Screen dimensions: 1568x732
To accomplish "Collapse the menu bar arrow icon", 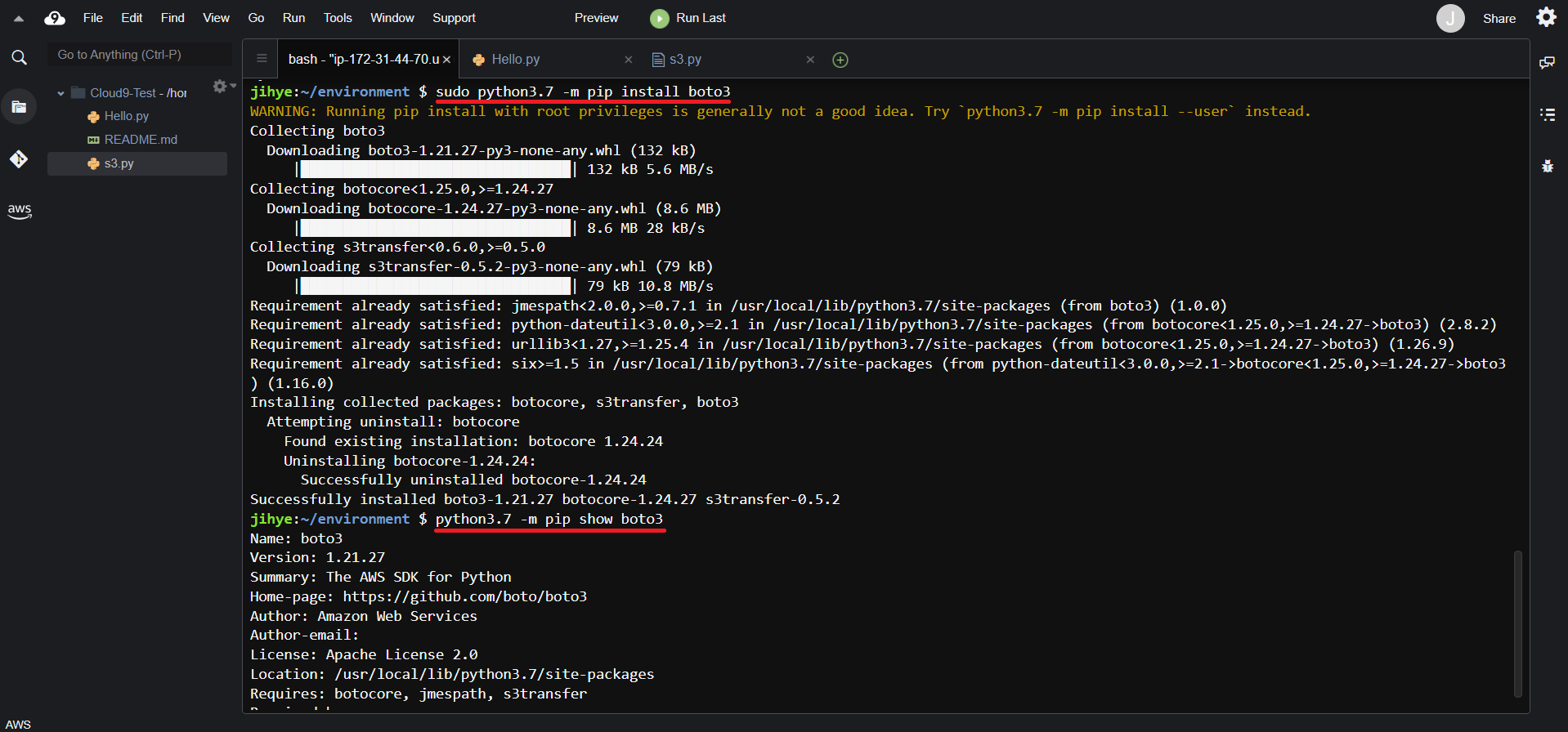I will [19, 18].
